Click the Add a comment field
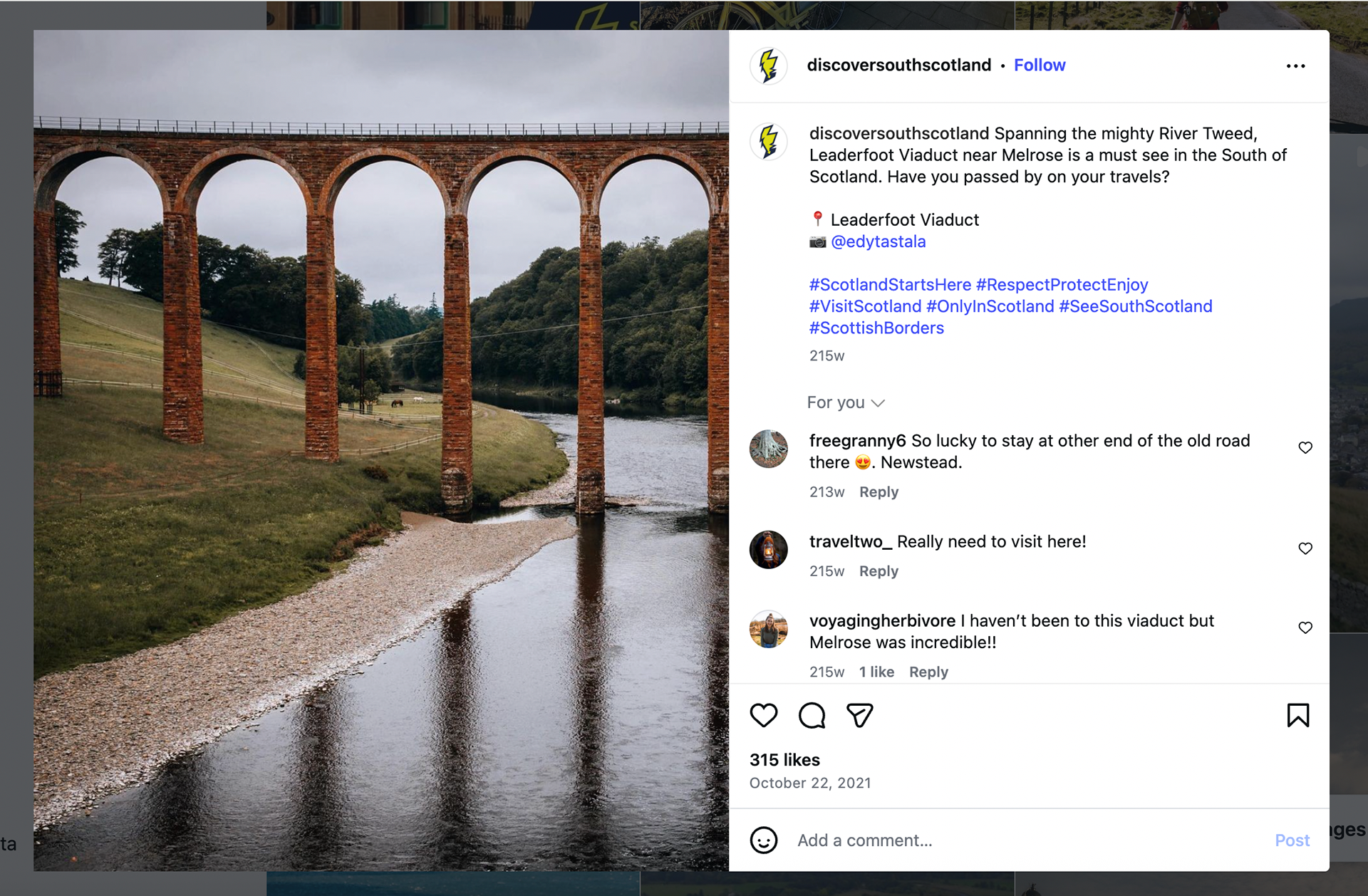Screen dimensions: 1368x896 coord(1026,840)
